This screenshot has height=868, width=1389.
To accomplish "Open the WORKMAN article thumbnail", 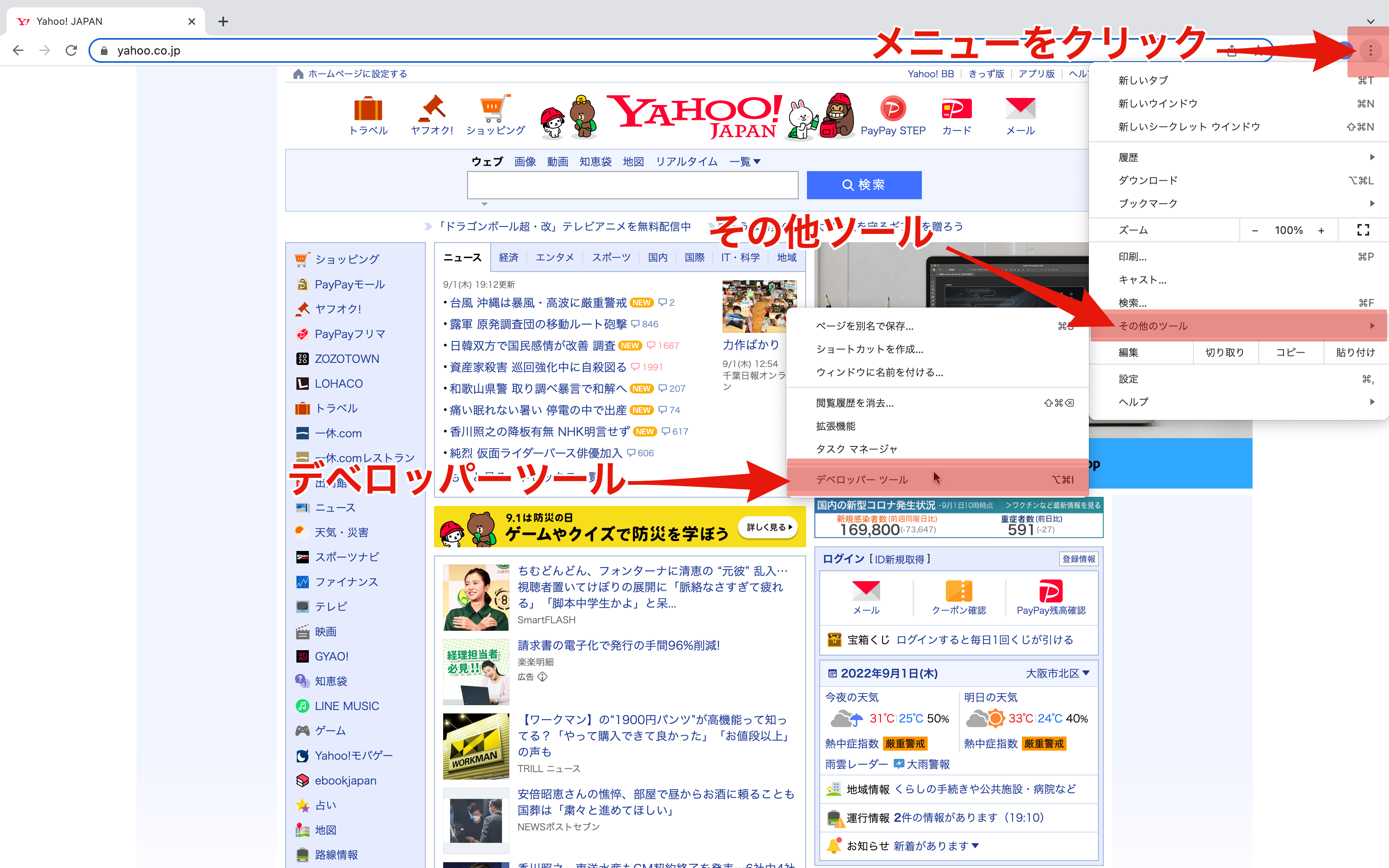I will (476, 746).
